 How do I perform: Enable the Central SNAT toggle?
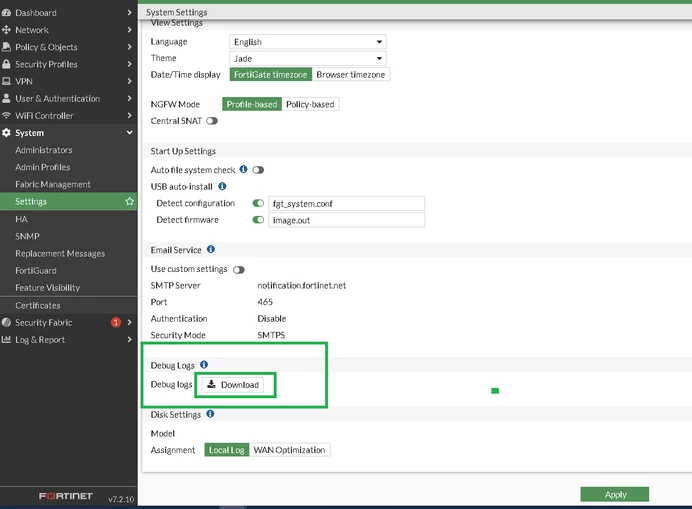pos(212,121)
